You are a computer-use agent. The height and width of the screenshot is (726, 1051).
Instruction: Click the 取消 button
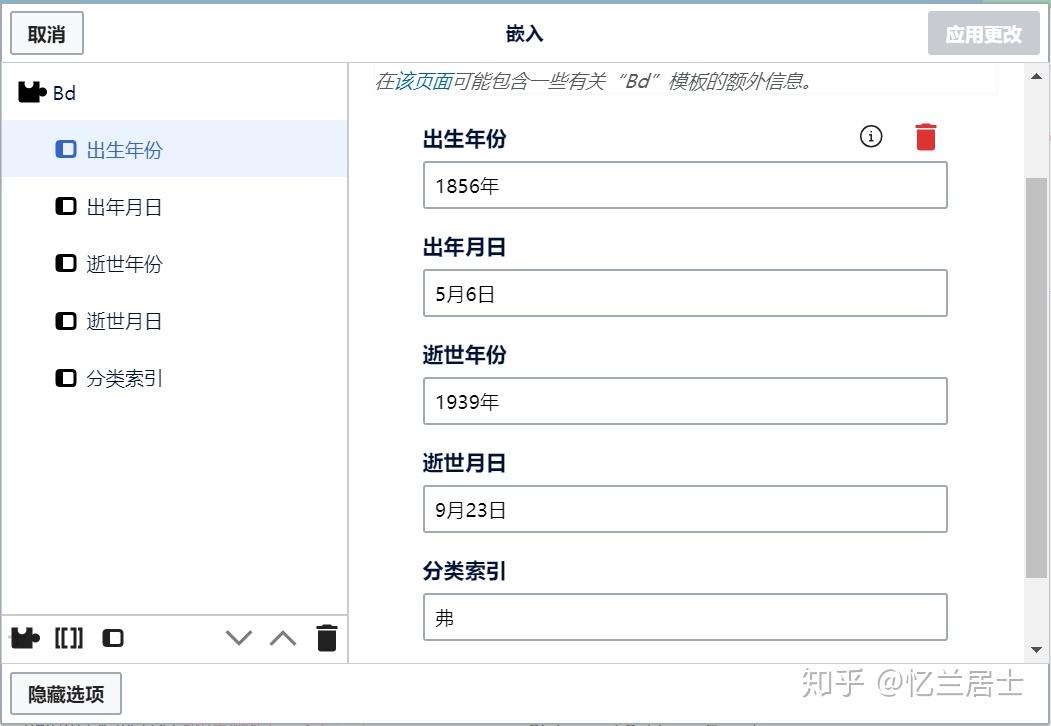pyautogui.click(x=47, y=34)
